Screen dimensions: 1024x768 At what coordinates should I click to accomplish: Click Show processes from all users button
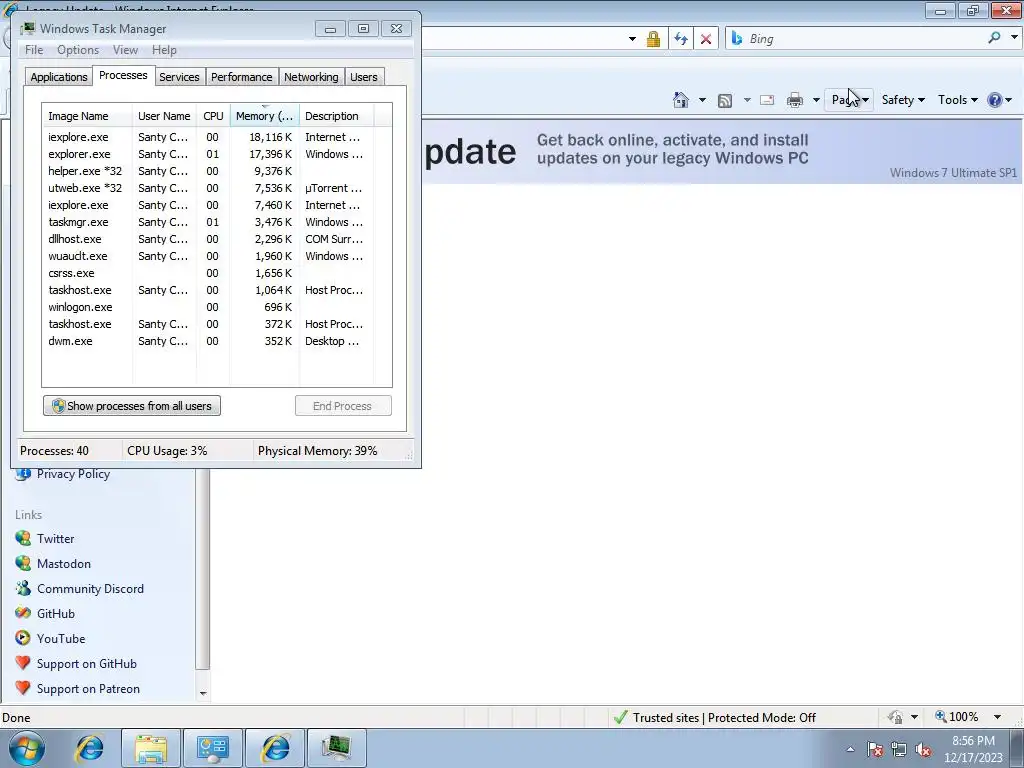coord(132,406)
